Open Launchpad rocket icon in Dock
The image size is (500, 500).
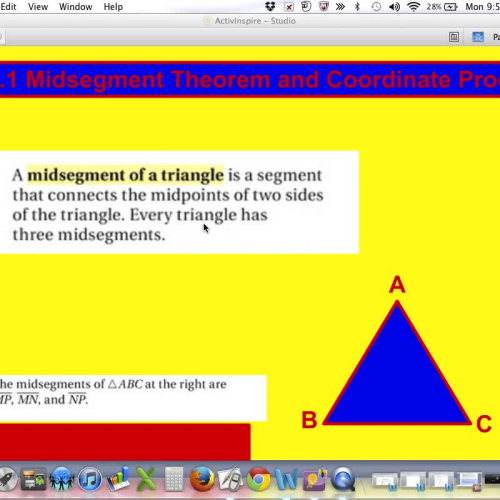(7, 479)
